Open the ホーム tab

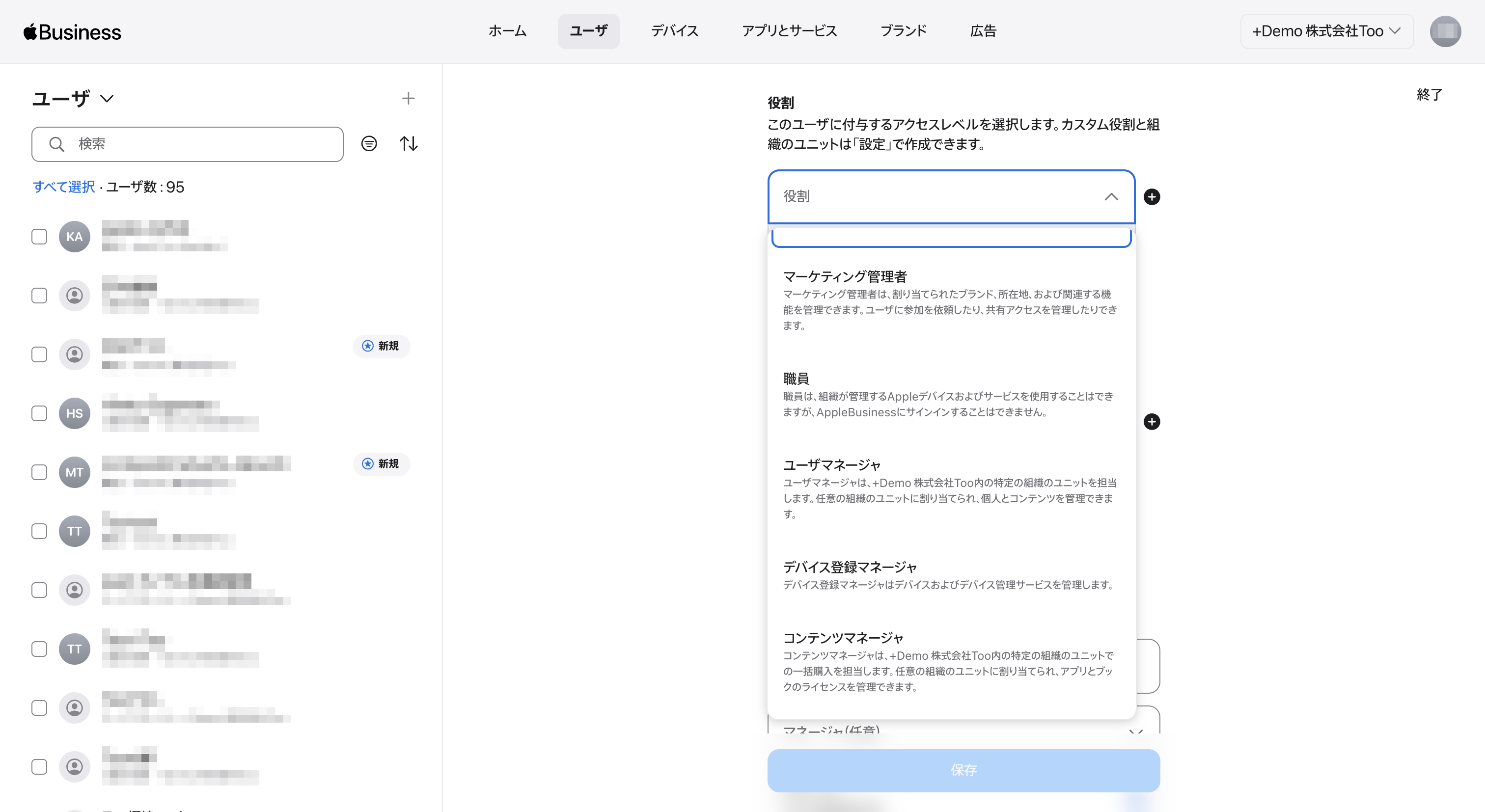pos(507,31)
